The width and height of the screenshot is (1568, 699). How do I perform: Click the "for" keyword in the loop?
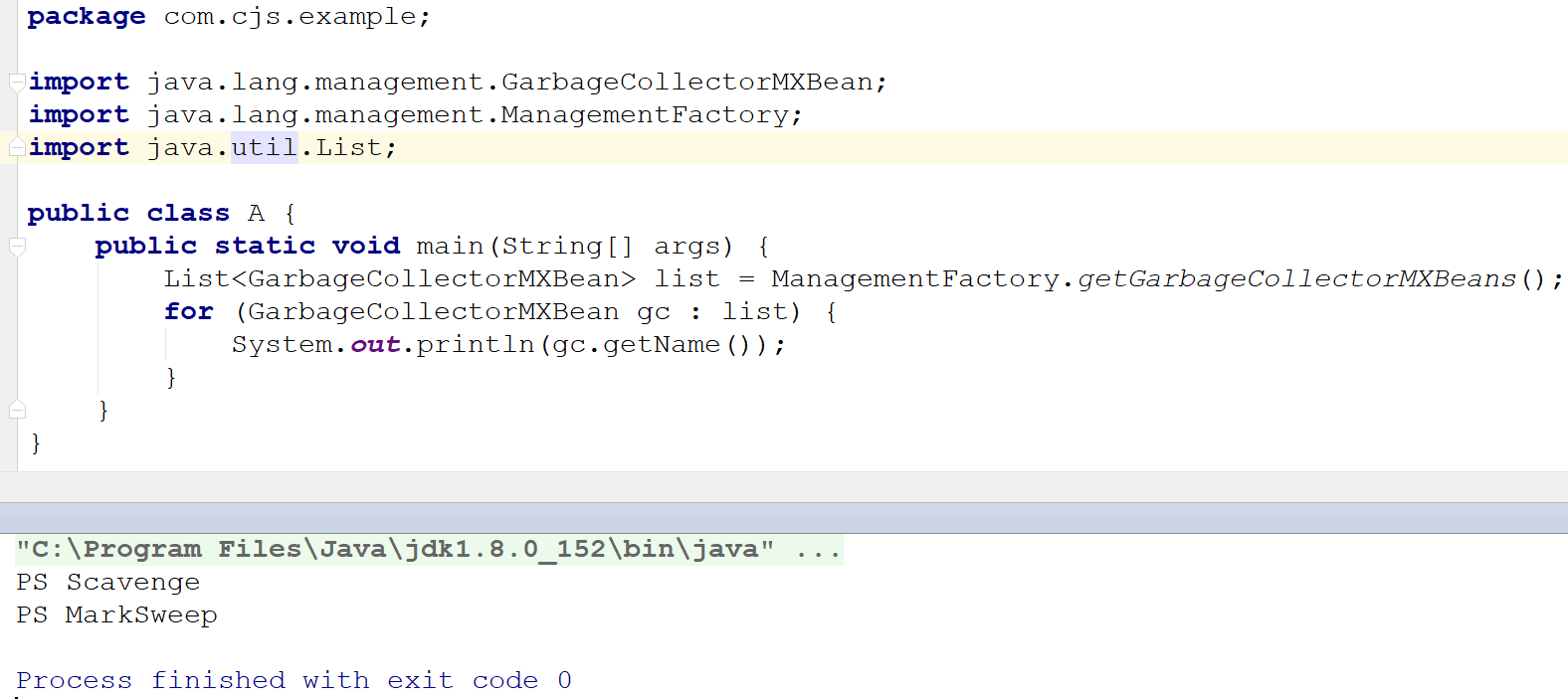[189, 311]
